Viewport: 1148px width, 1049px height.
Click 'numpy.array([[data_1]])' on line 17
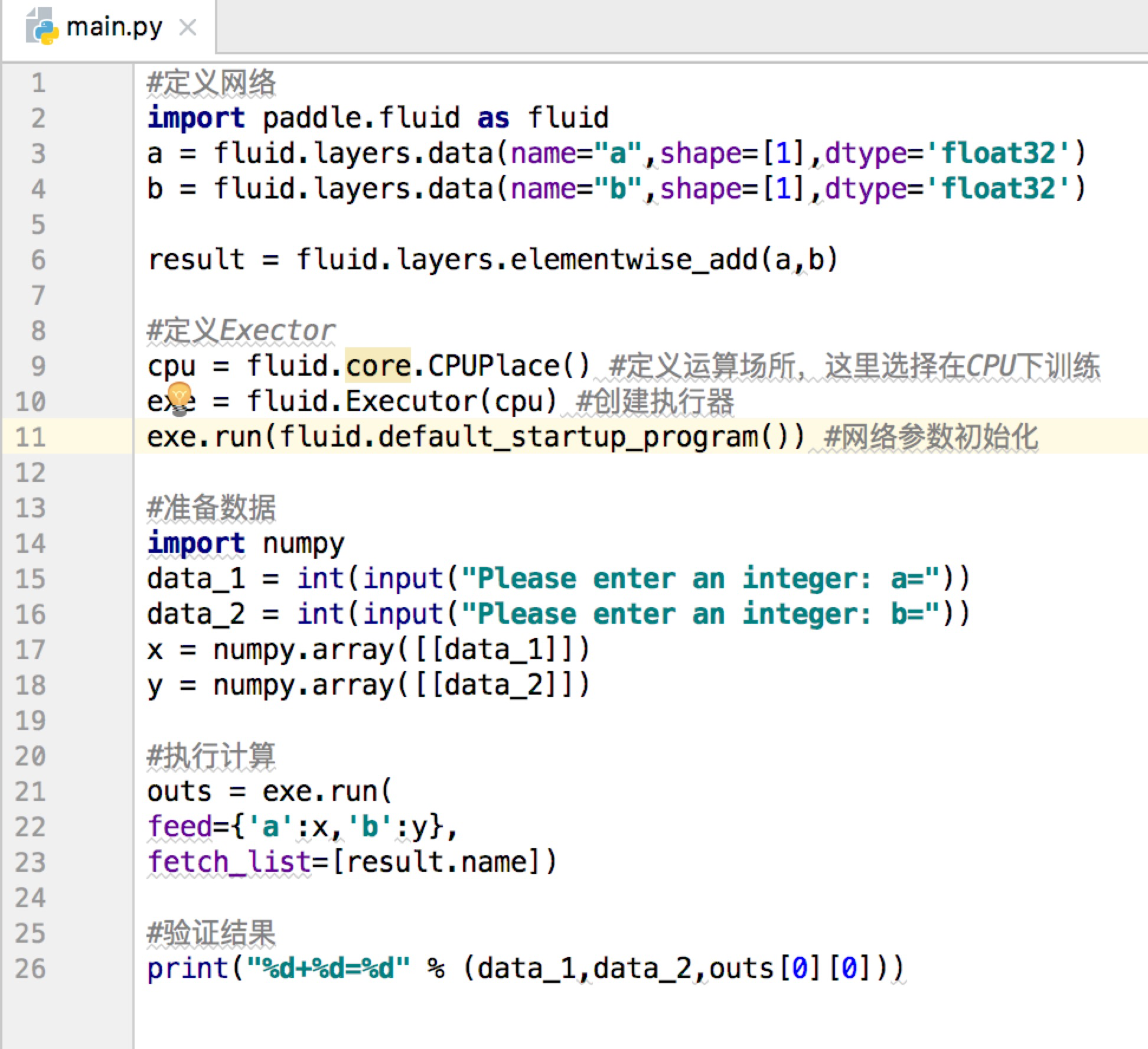pos(402,650)
